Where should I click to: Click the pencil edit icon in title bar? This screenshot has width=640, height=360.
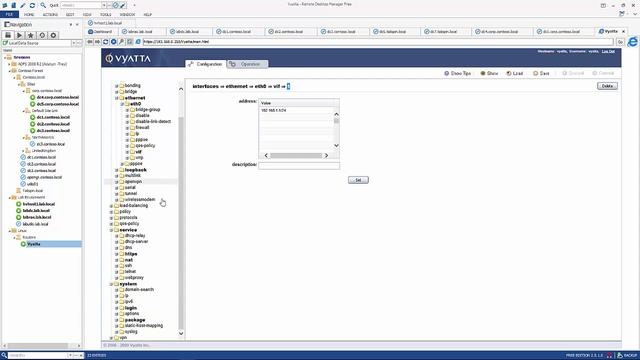point(23,5)
